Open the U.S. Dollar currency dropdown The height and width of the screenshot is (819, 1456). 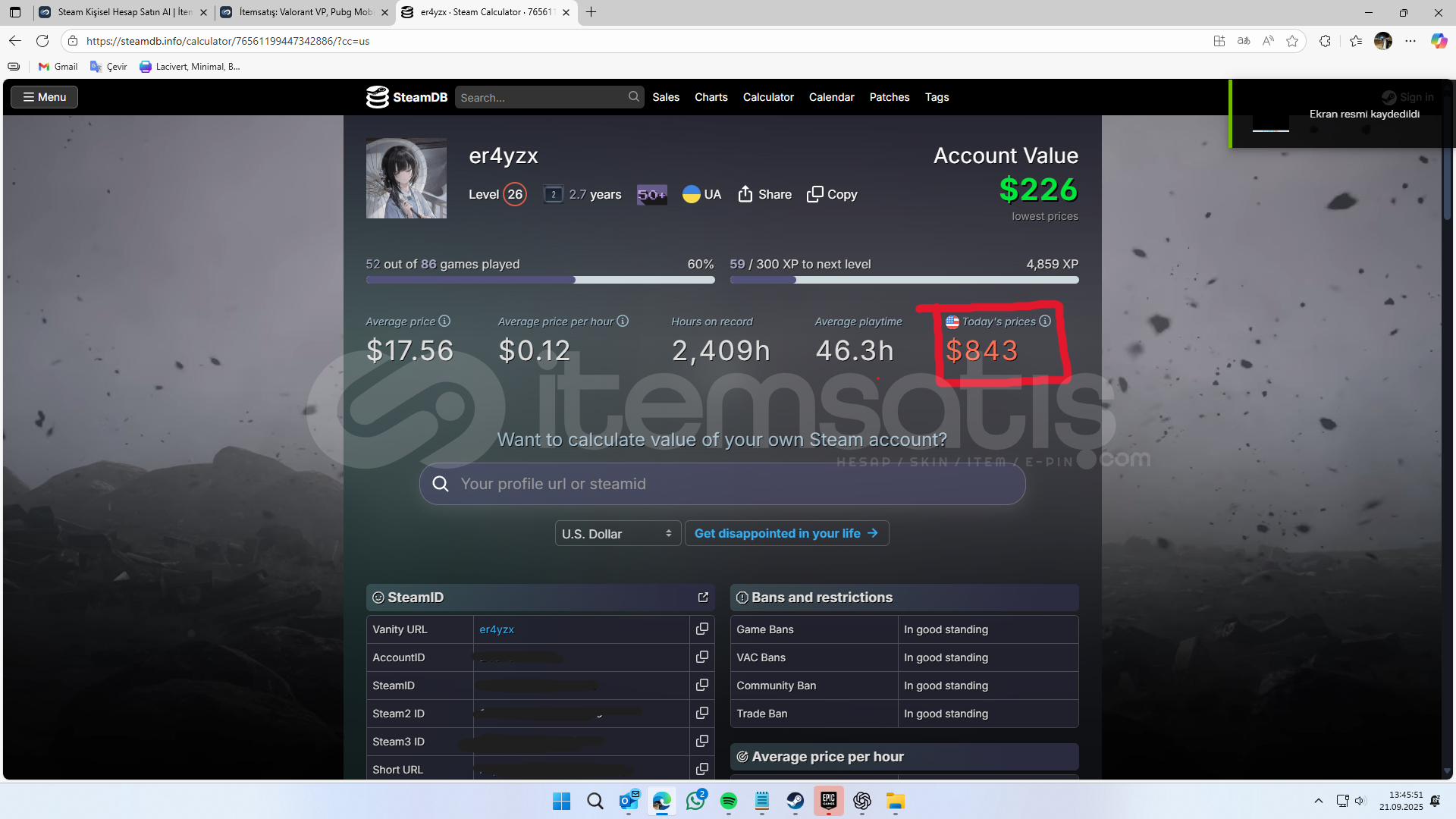(617, 533)
